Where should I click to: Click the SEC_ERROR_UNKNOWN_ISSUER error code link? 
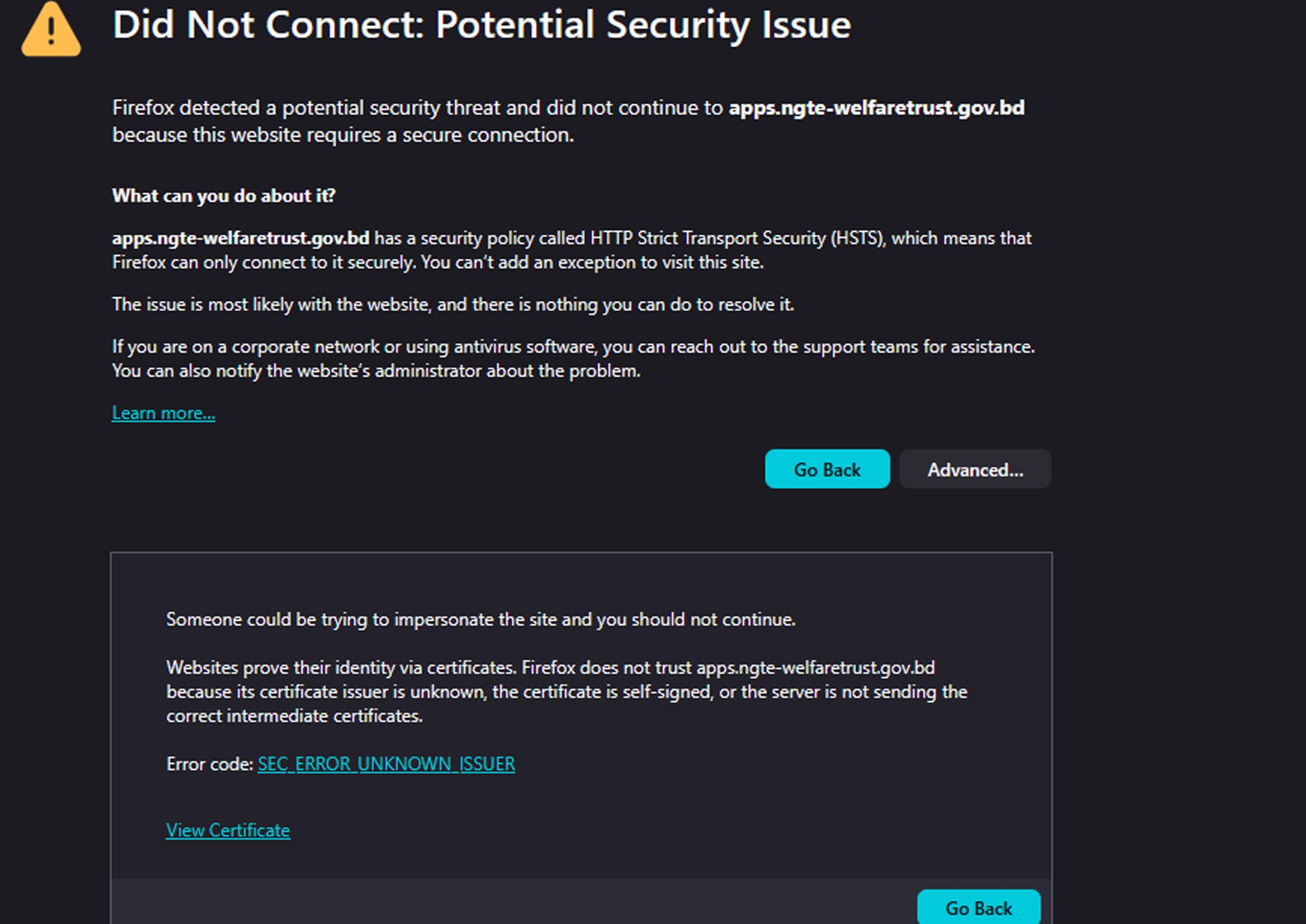(386, 764)
